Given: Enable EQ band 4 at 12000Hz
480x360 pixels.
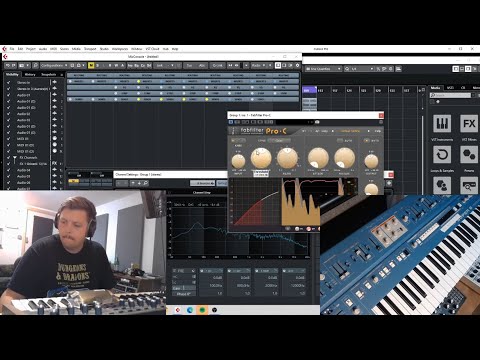Looking at the screenshot, I should pos(285,271).
